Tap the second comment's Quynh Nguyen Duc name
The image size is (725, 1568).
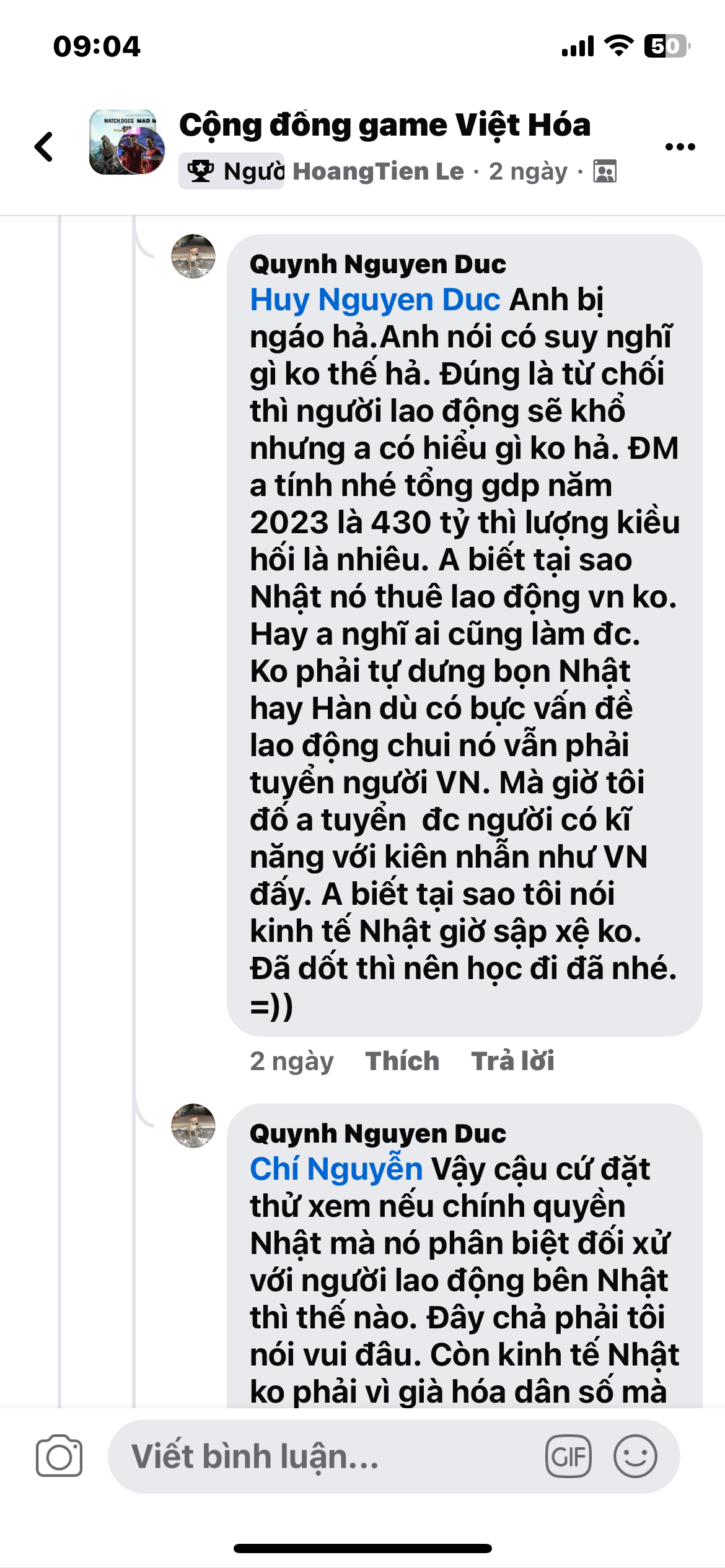point(377,1134)
